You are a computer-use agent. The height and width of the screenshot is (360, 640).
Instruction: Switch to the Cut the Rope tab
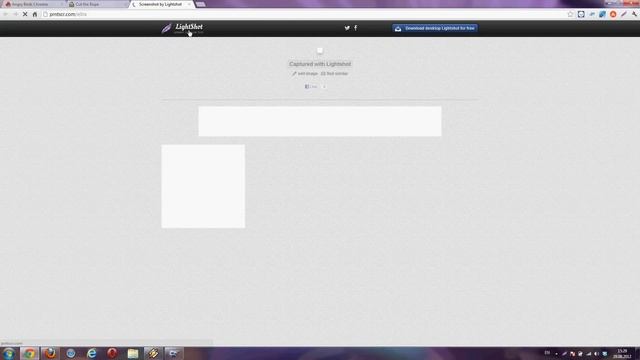(x=97, y=4)
